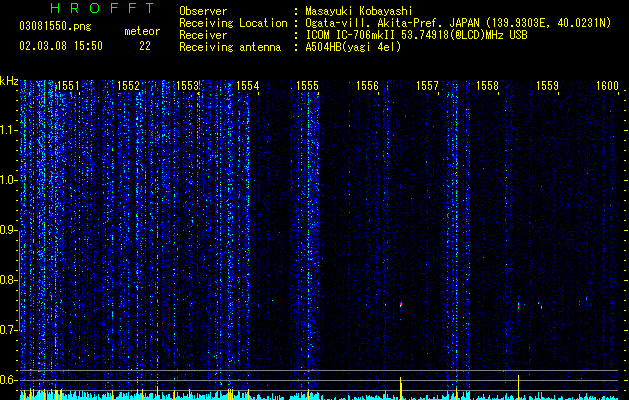Click the date stamp 02.03.08 15:50
This screenshot has height=400, width=629.
point(61,46)
